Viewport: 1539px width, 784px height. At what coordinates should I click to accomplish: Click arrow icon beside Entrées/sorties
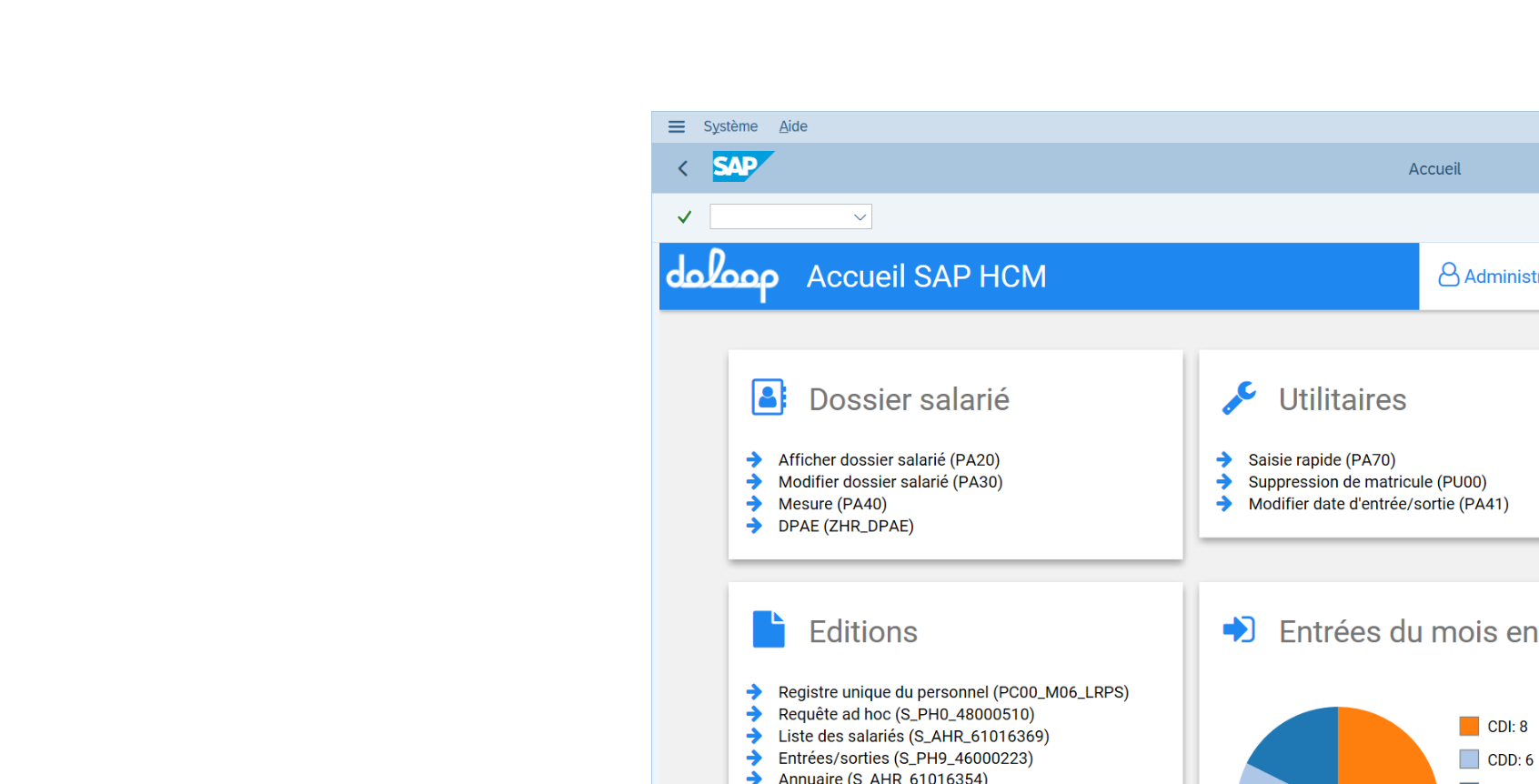(754, 757)
